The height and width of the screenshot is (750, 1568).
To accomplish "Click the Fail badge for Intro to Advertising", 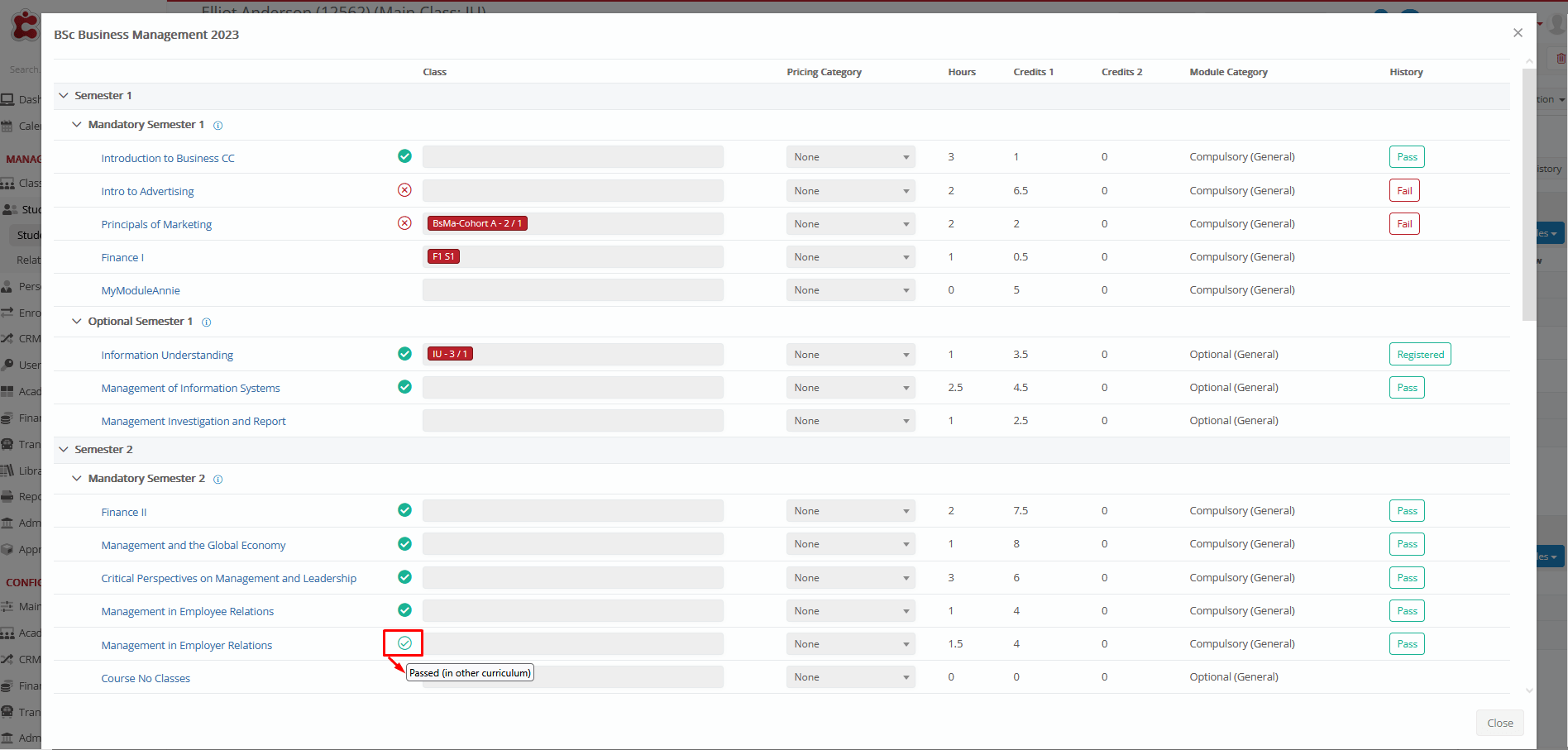I will pos(1404,191).
